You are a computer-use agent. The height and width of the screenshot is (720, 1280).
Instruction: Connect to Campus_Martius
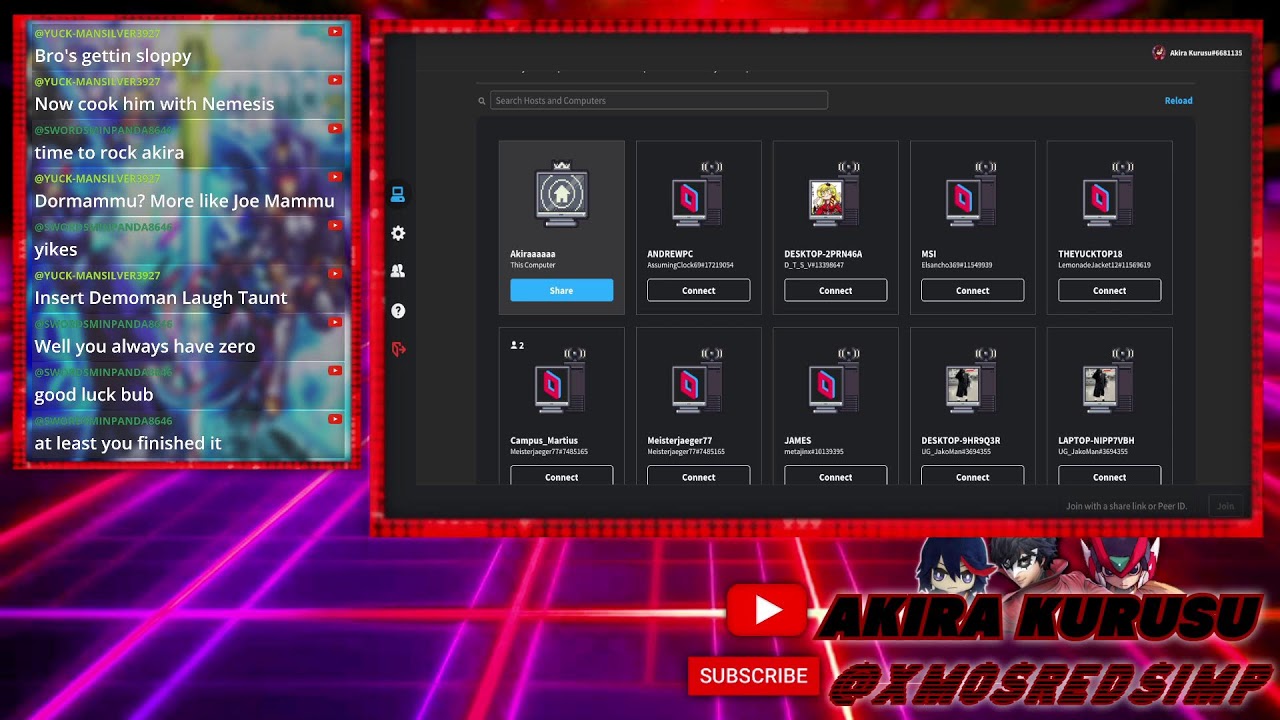click(562, 476)
